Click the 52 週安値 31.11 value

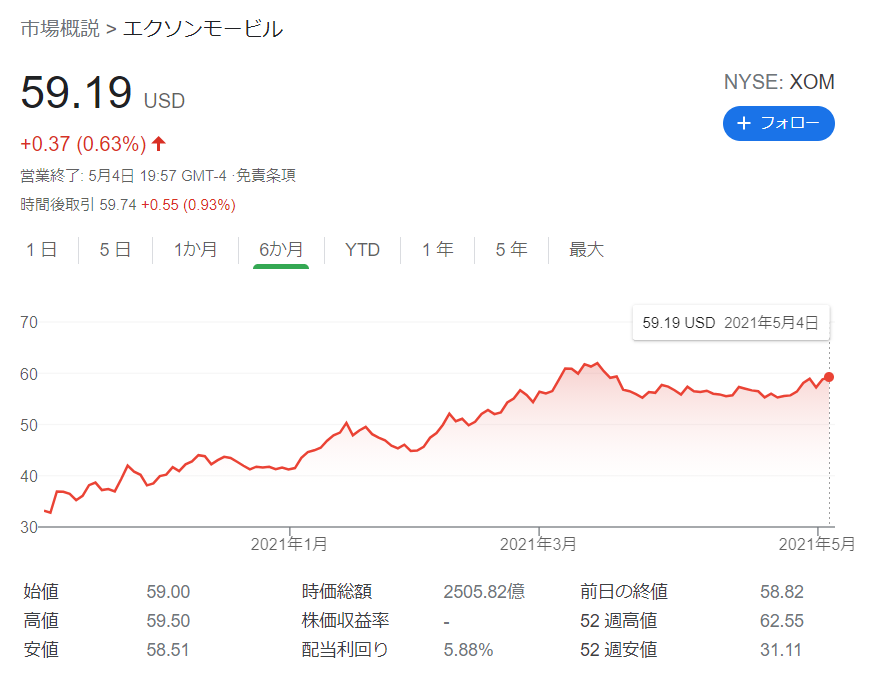pos(780,650)
